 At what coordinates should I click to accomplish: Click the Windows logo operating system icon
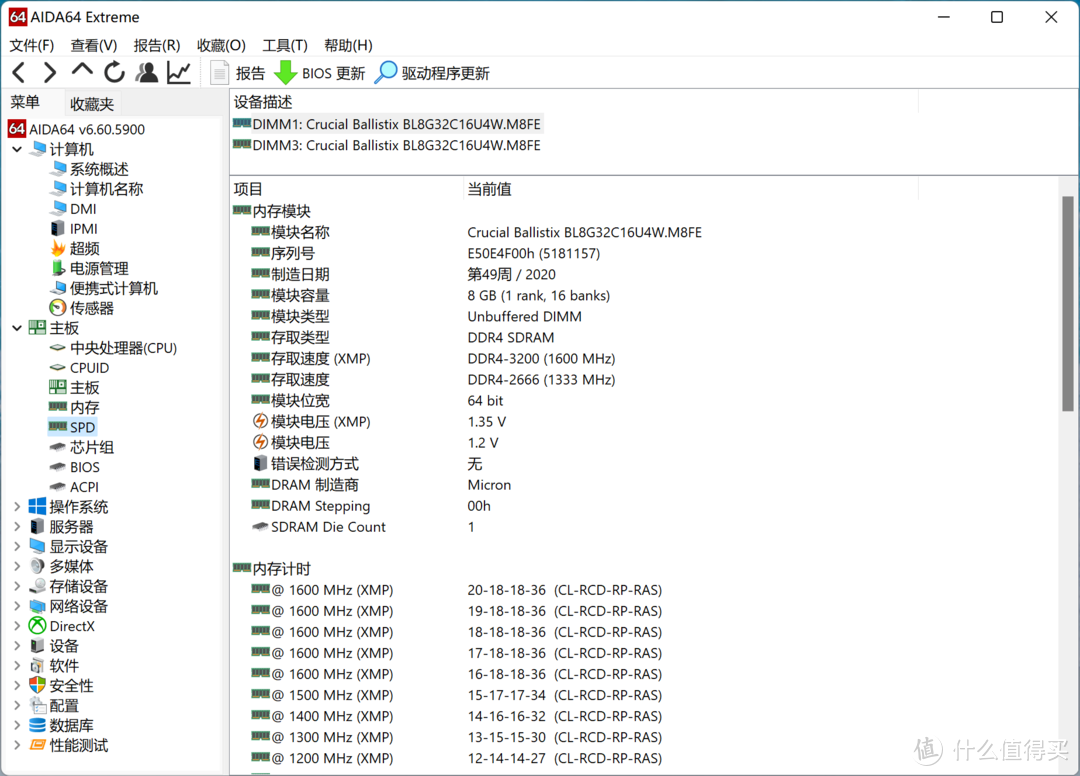pyautogui.click(x=37, y=507)
